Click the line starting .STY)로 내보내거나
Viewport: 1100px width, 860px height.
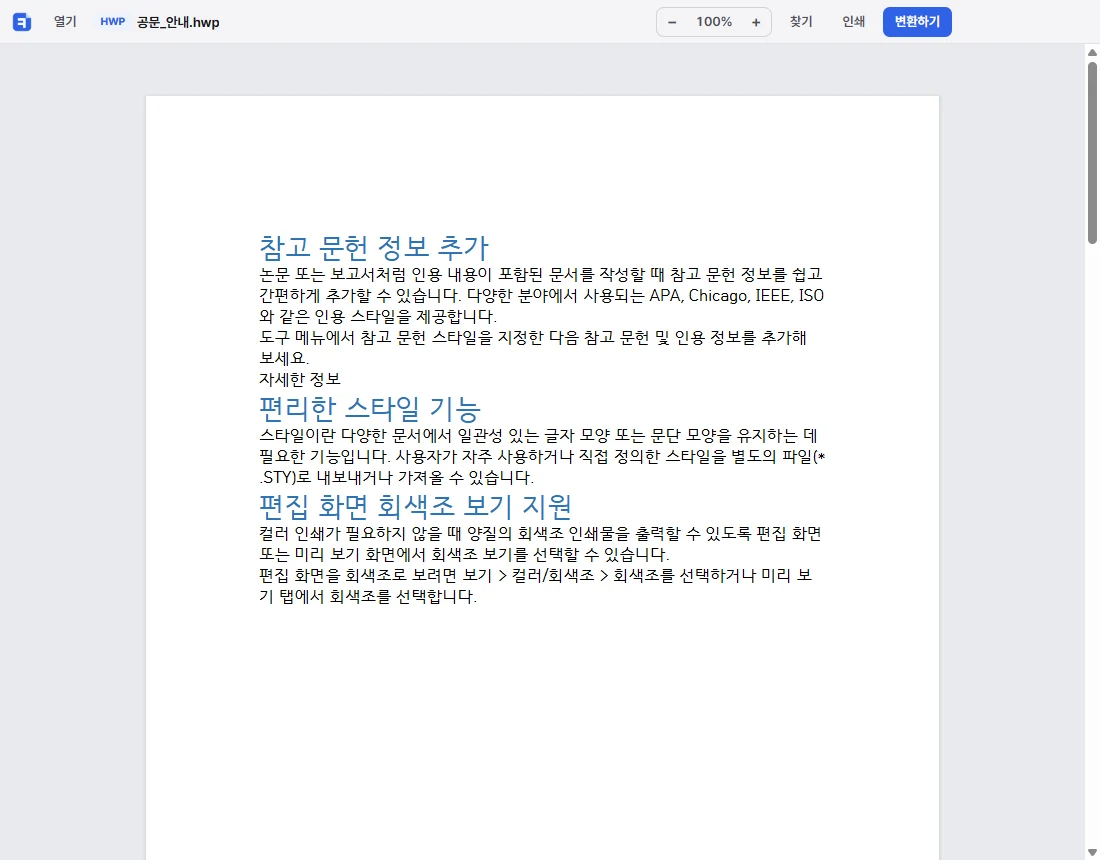[396, 478]
